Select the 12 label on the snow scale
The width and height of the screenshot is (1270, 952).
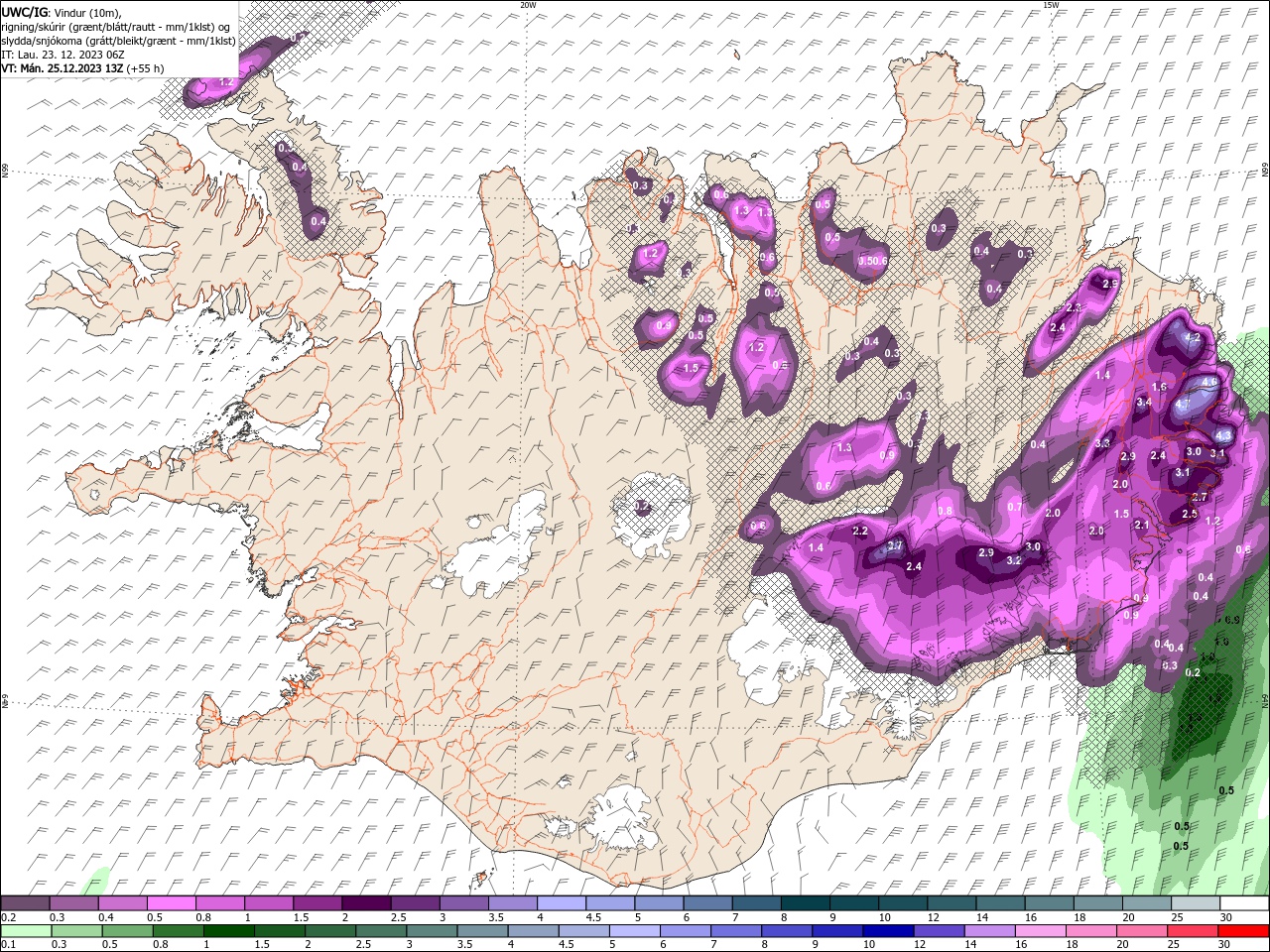click(933, 917)
